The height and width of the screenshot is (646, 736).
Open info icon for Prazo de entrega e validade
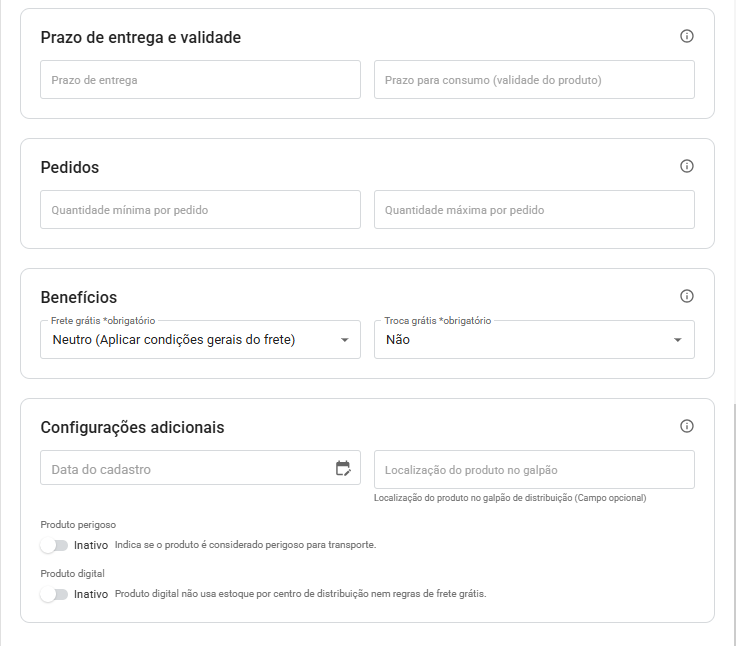[687, 36]
